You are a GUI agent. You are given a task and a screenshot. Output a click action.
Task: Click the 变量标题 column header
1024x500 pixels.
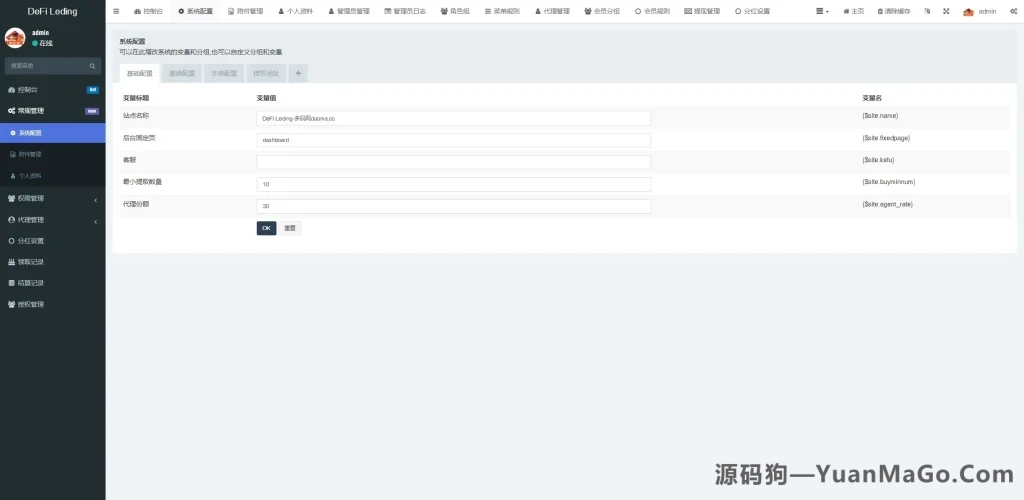136,98
